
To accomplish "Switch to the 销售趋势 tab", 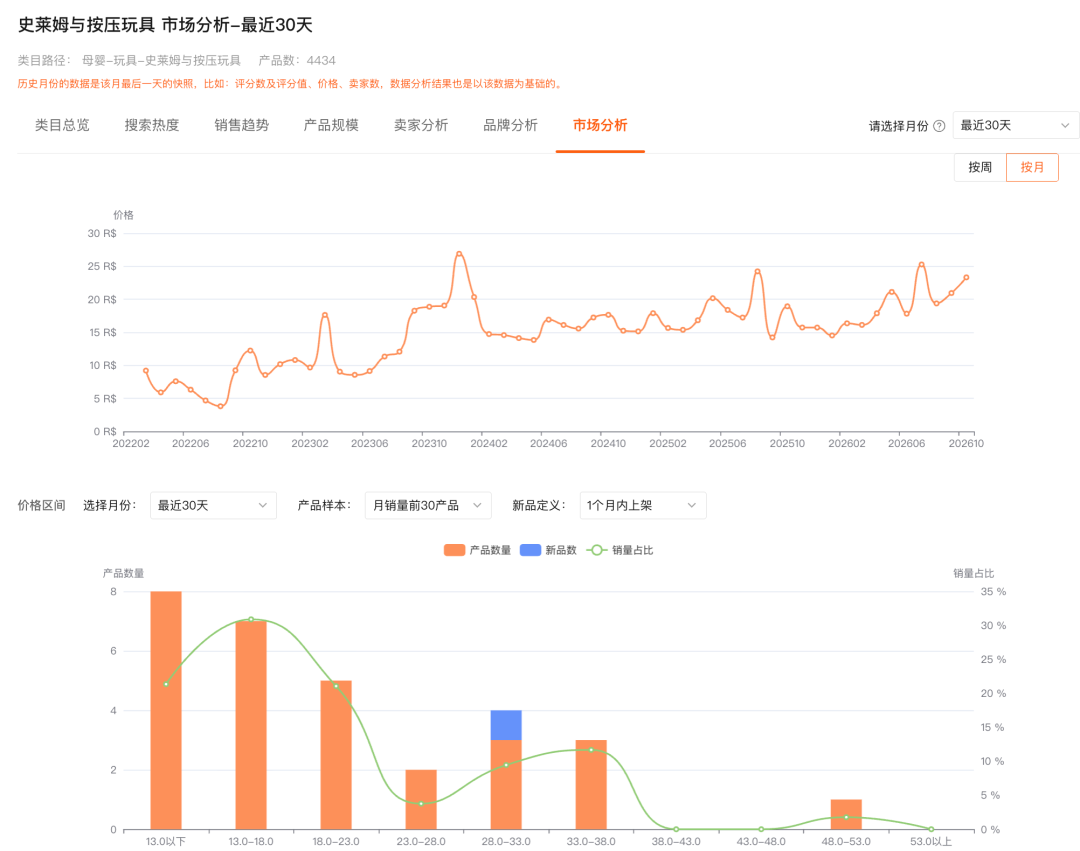I will click(241, 125).
